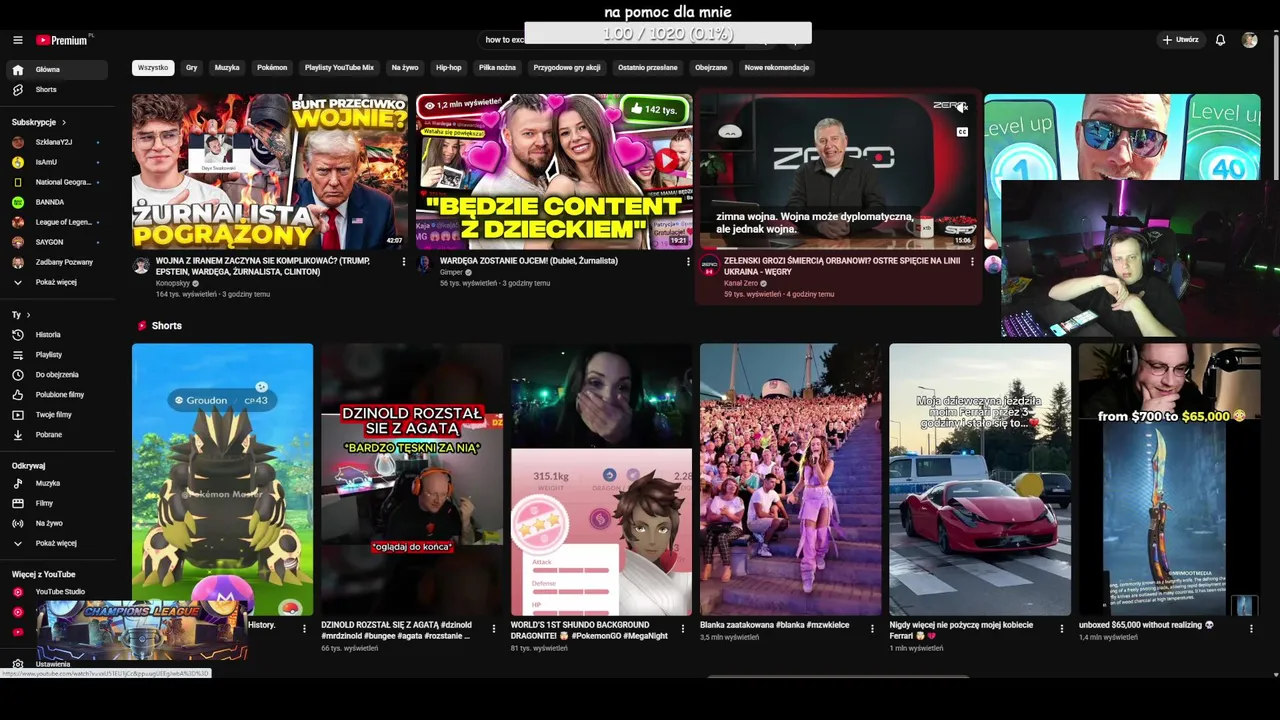1280x720 pixels.
Task: Expand the Ty section chevron
Action: (x=28, y=315)
